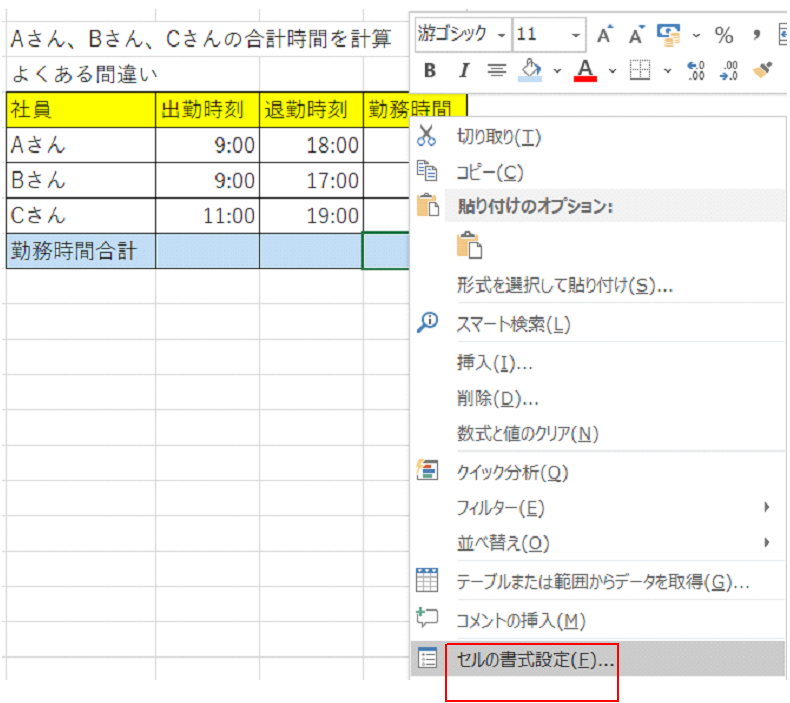Apply percent style formatting
Image resolution: width=790 pixels, height=703 pixels.
point(724,35)
